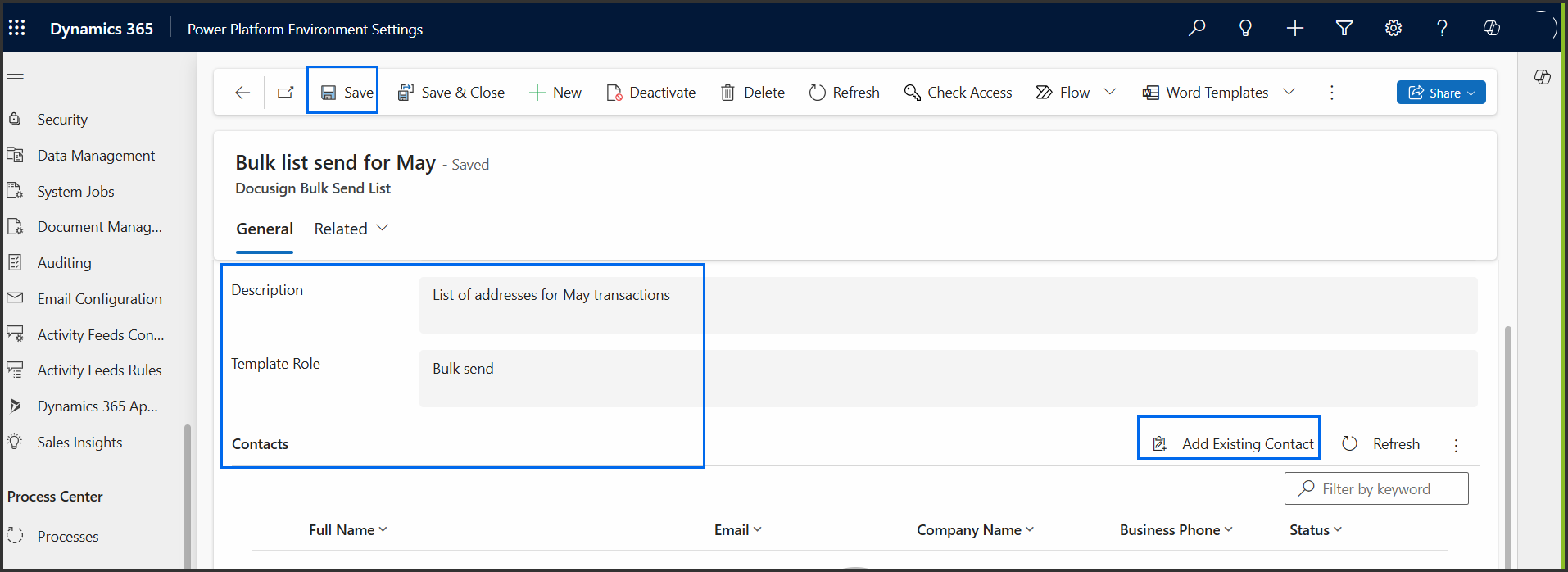Expand the Word Templates dropdown
The image size is (1568, 572).
pos(1289,92)
